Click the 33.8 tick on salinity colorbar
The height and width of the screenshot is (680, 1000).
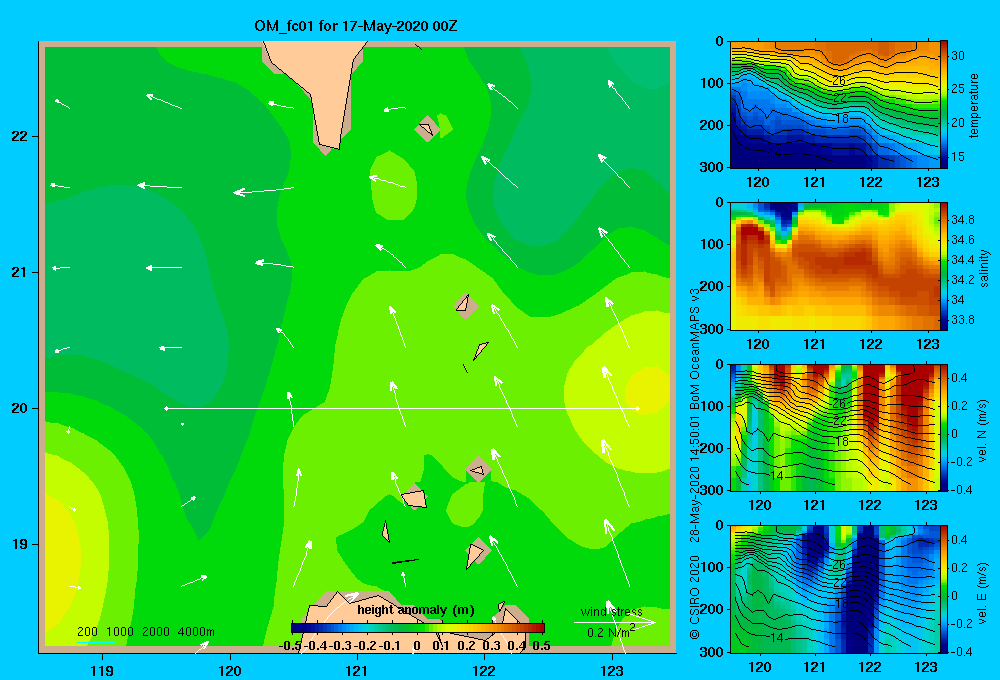tap(962, 320)
